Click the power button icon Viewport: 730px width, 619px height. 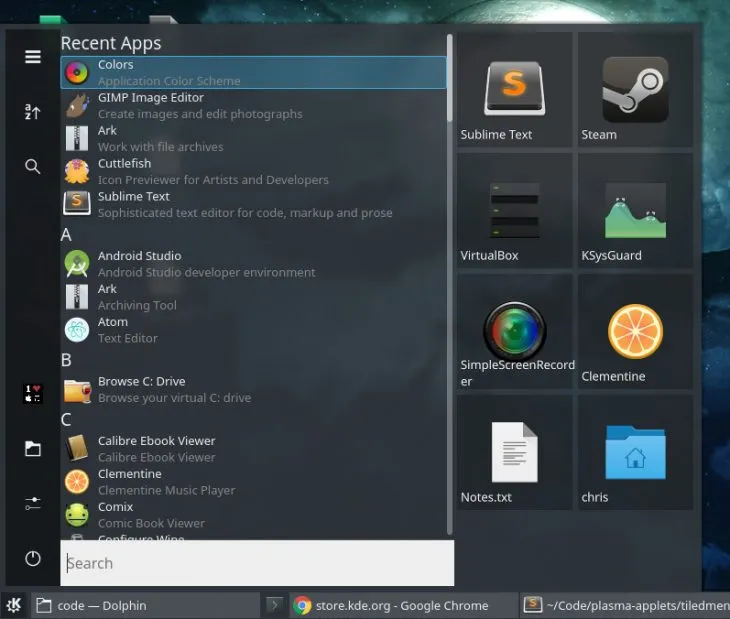[33, 559]
